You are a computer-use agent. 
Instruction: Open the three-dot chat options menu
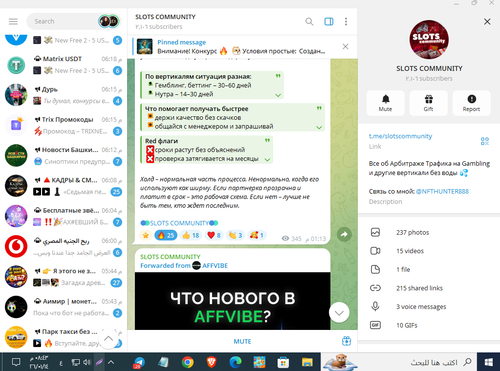tap(346, 22)
